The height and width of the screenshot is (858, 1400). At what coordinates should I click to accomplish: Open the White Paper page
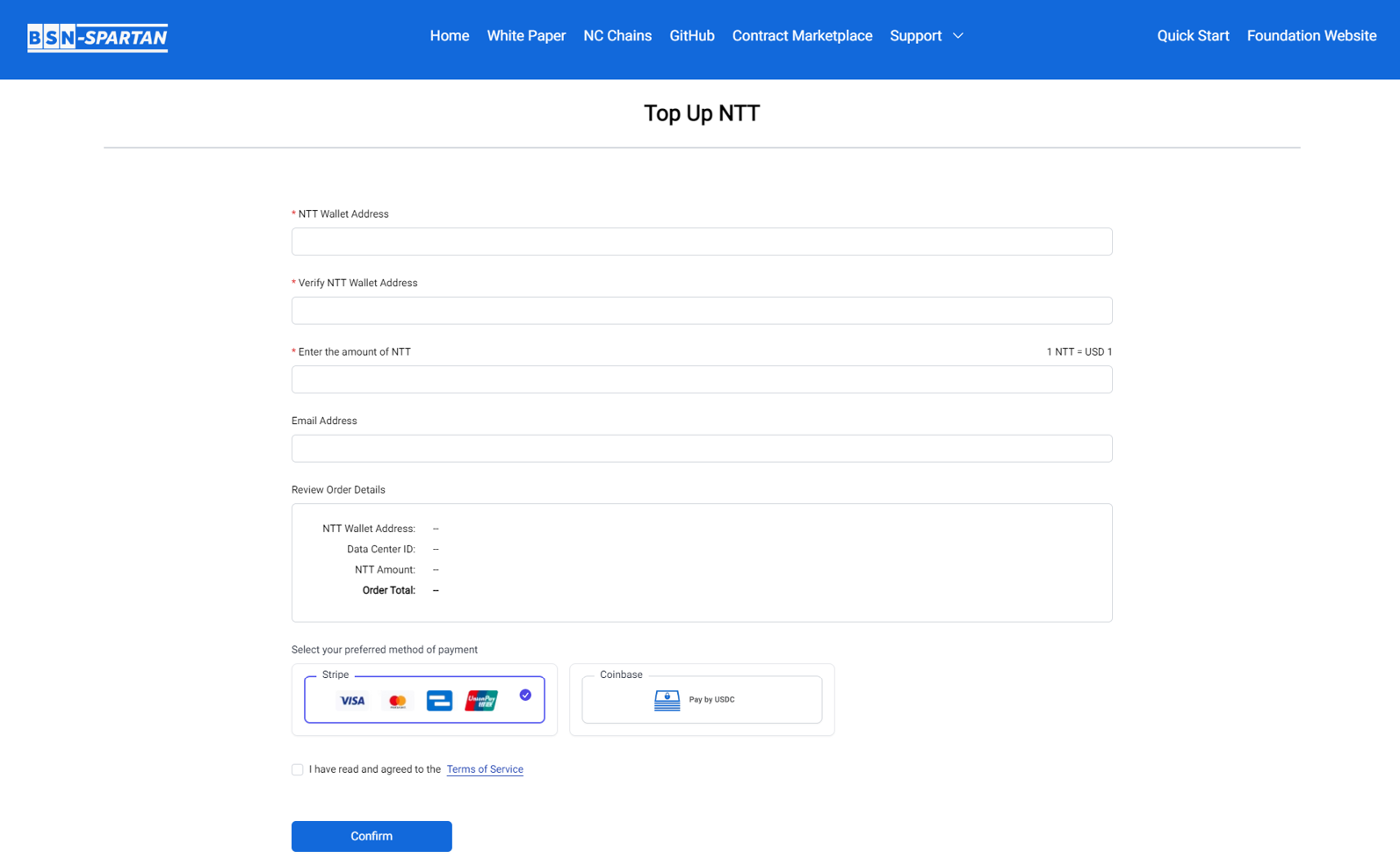[526, 36]
